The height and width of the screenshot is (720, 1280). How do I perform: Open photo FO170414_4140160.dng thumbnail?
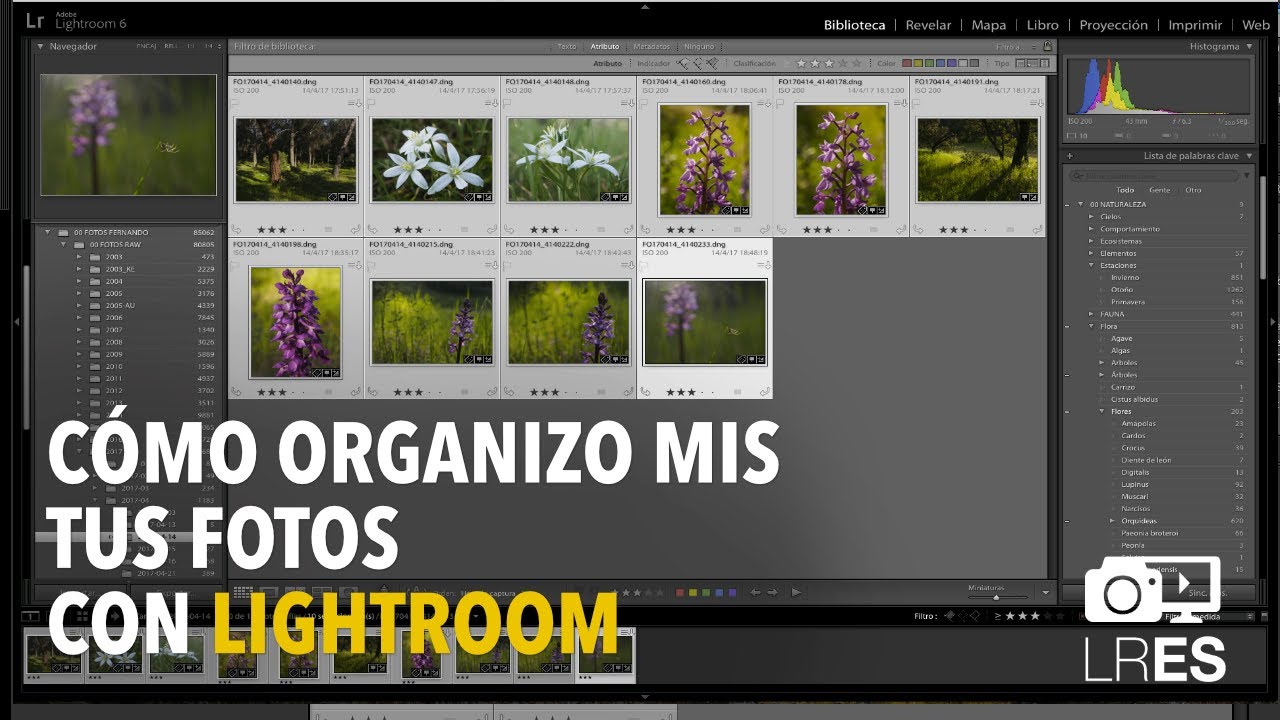click(x=704, y=160)
